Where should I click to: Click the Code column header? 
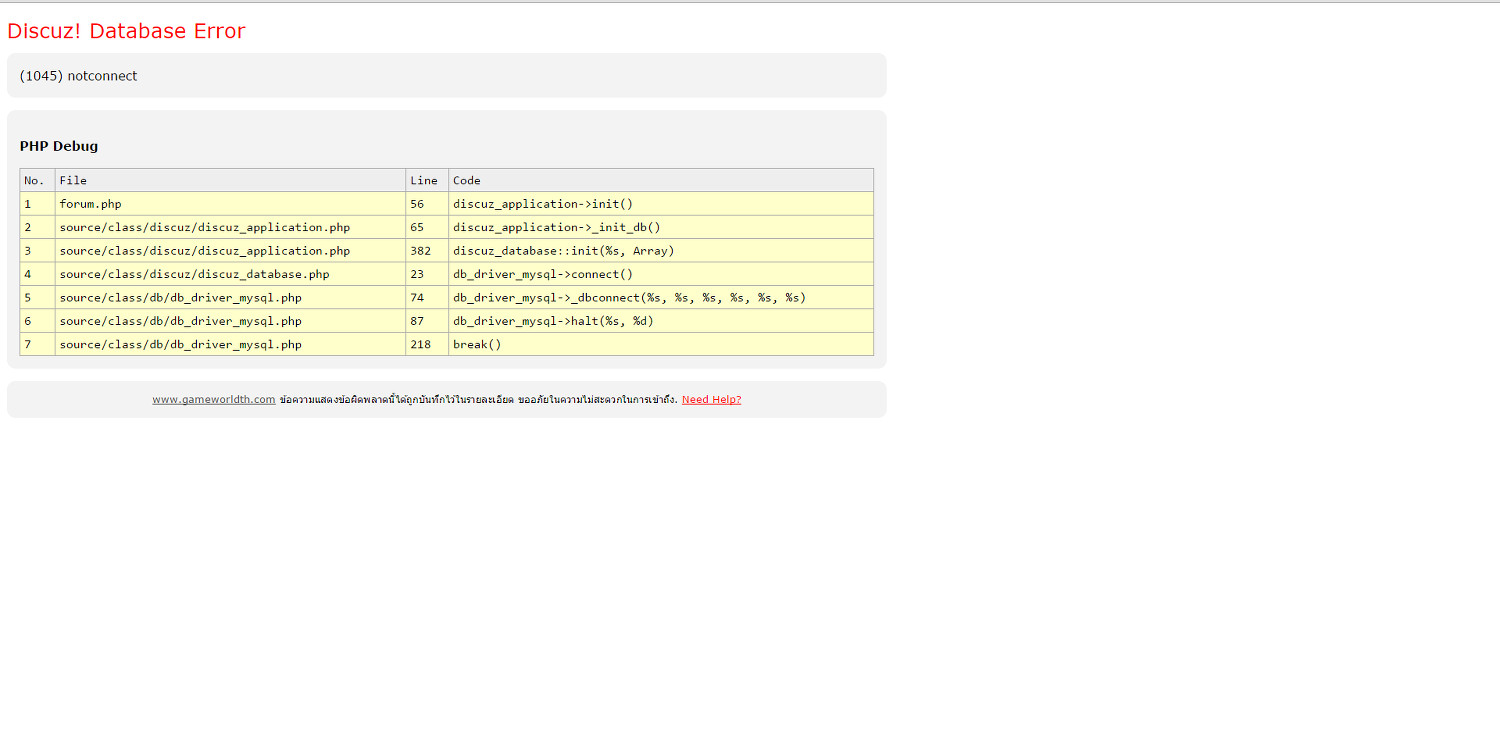pyautogui.click(x=661, y=180)
